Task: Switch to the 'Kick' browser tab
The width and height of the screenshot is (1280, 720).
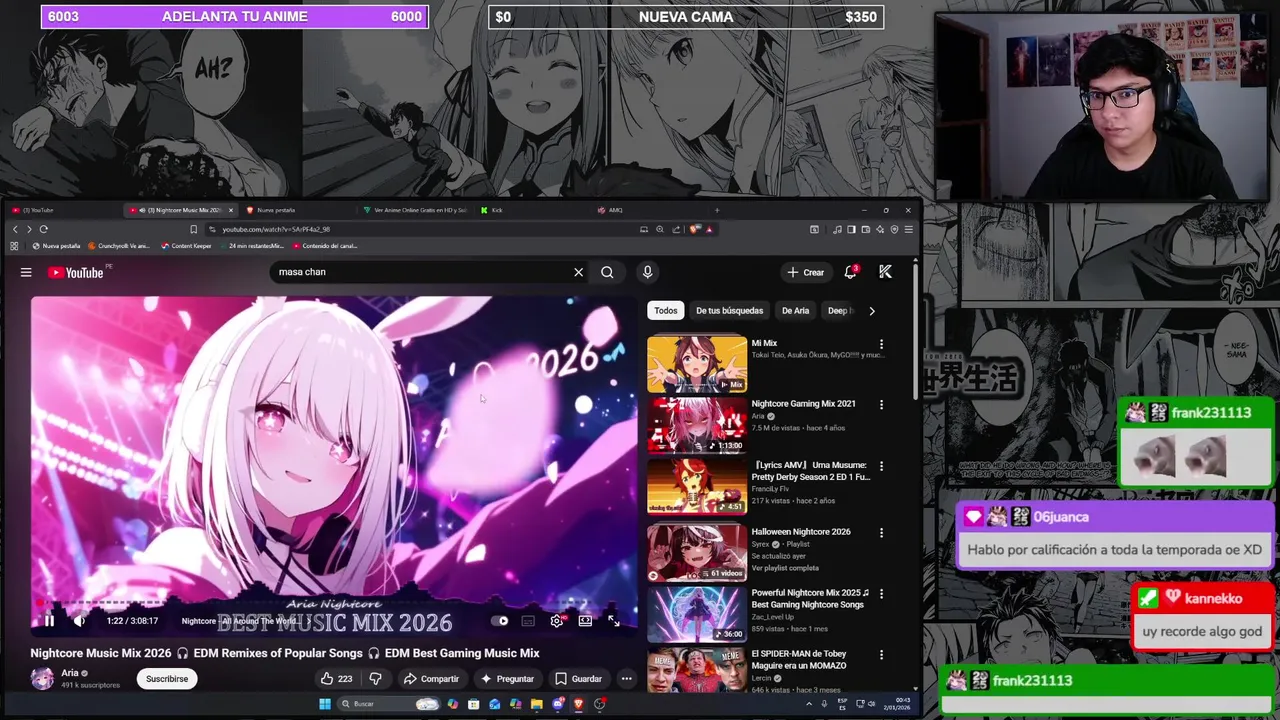Action: point(530,210)
